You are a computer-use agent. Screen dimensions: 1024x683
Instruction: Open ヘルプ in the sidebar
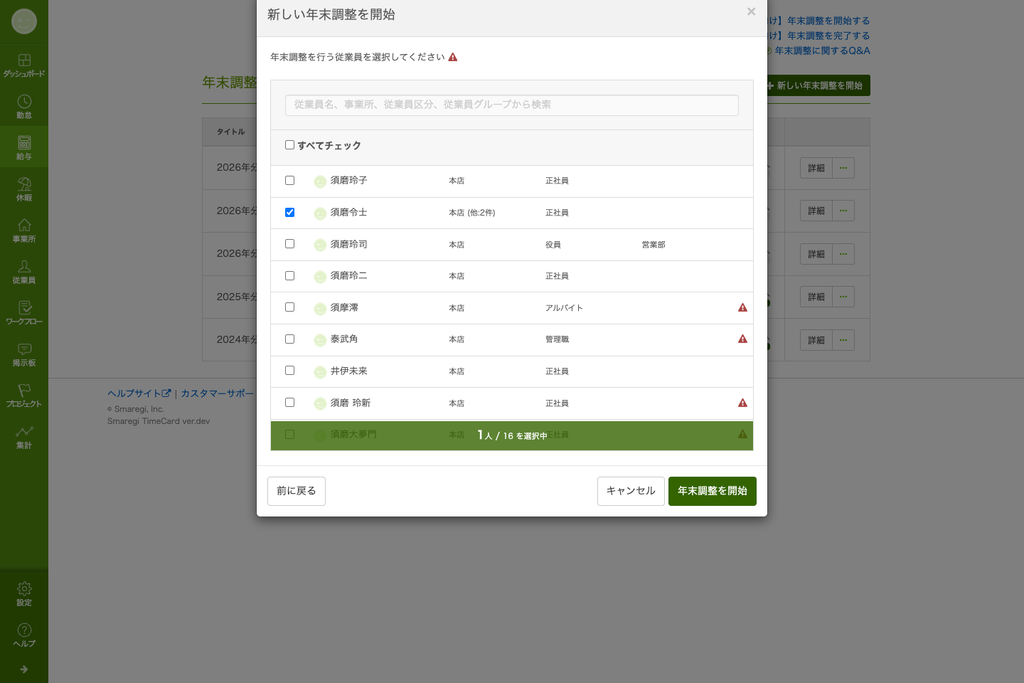point(24,635)
